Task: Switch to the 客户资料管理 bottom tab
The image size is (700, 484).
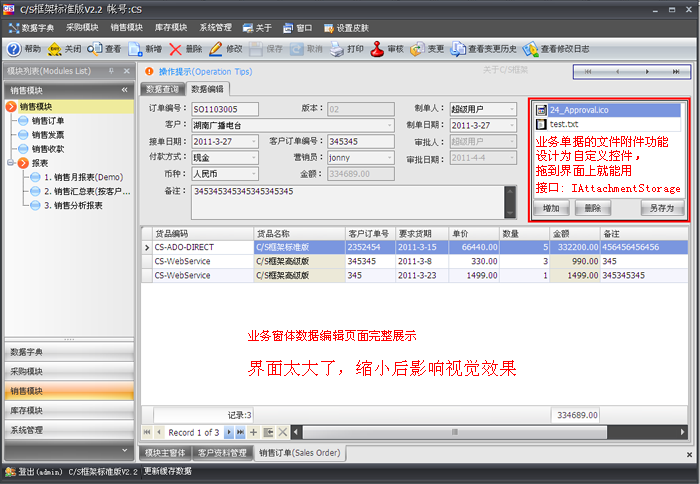Action: coord(221,453)
